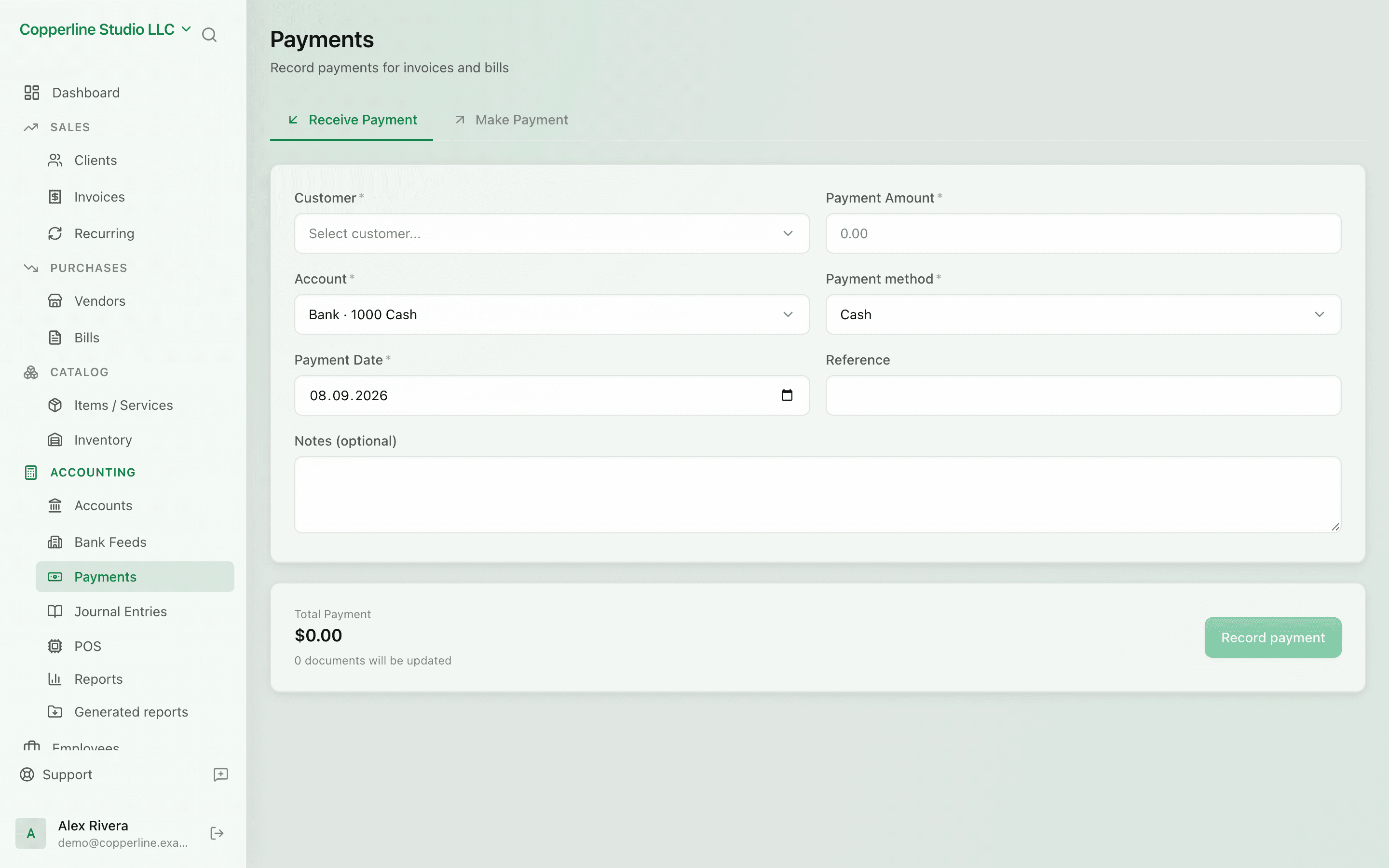Click into the Notes text area
Screen dimensions: 1389x868
(817, 495)
